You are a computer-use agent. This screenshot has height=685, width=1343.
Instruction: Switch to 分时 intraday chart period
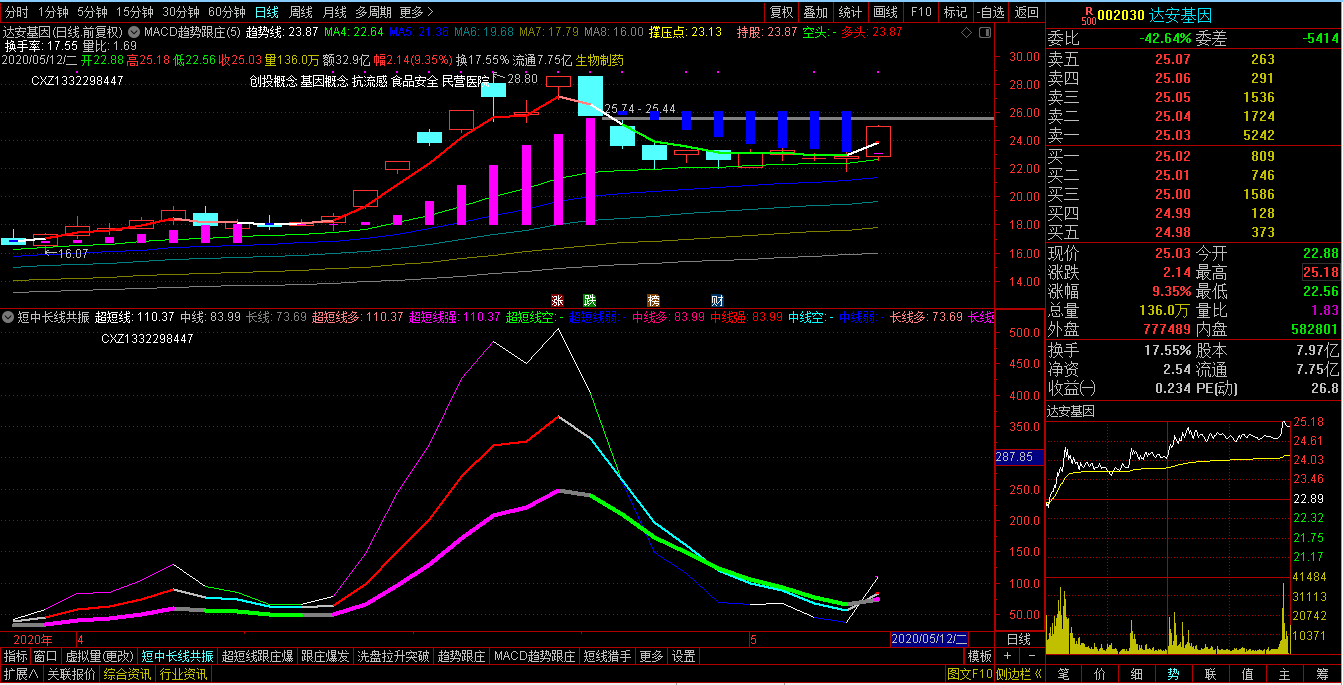tap(16, 12)
